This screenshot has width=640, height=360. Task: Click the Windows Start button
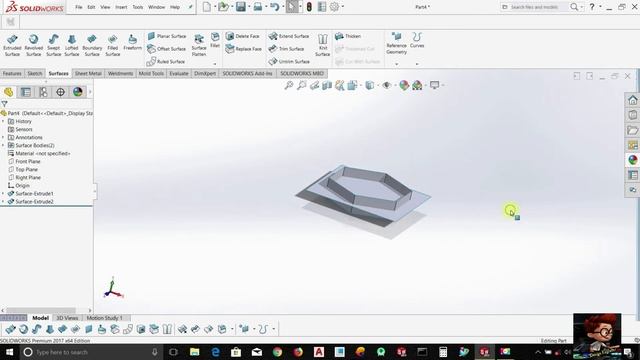(9, 352)
